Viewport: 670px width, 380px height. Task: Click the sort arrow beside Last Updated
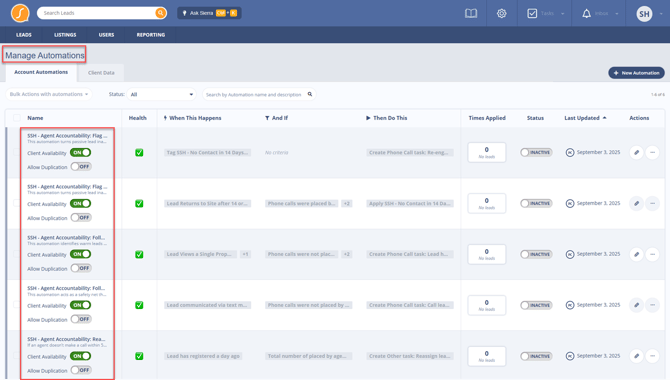click(x=604, y=118)
